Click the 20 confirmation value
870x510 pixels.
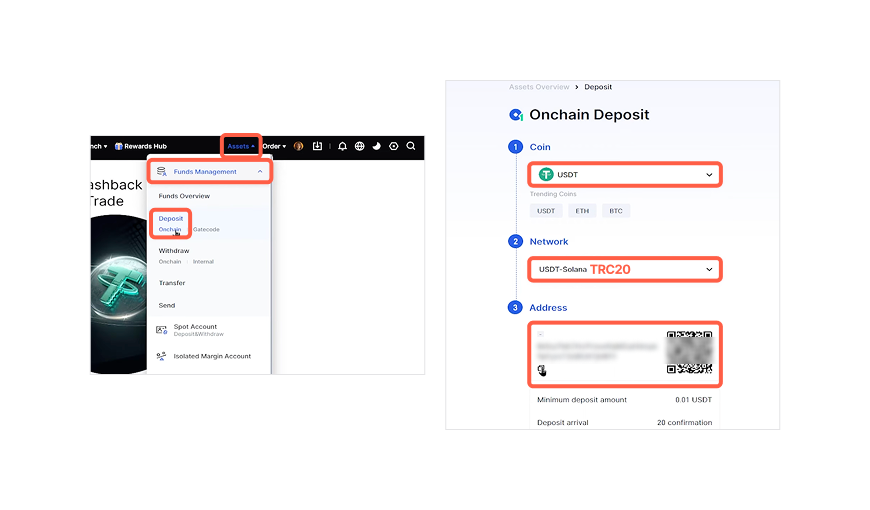[685, 422]
